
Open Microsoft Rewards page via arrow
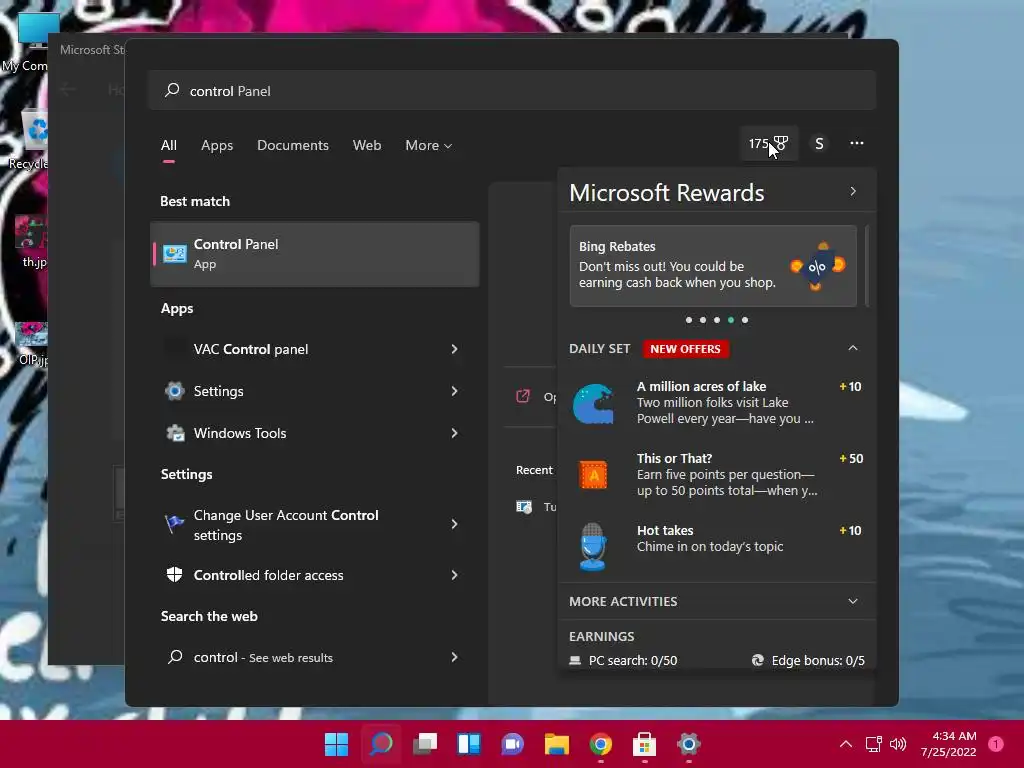pos(853,191)
